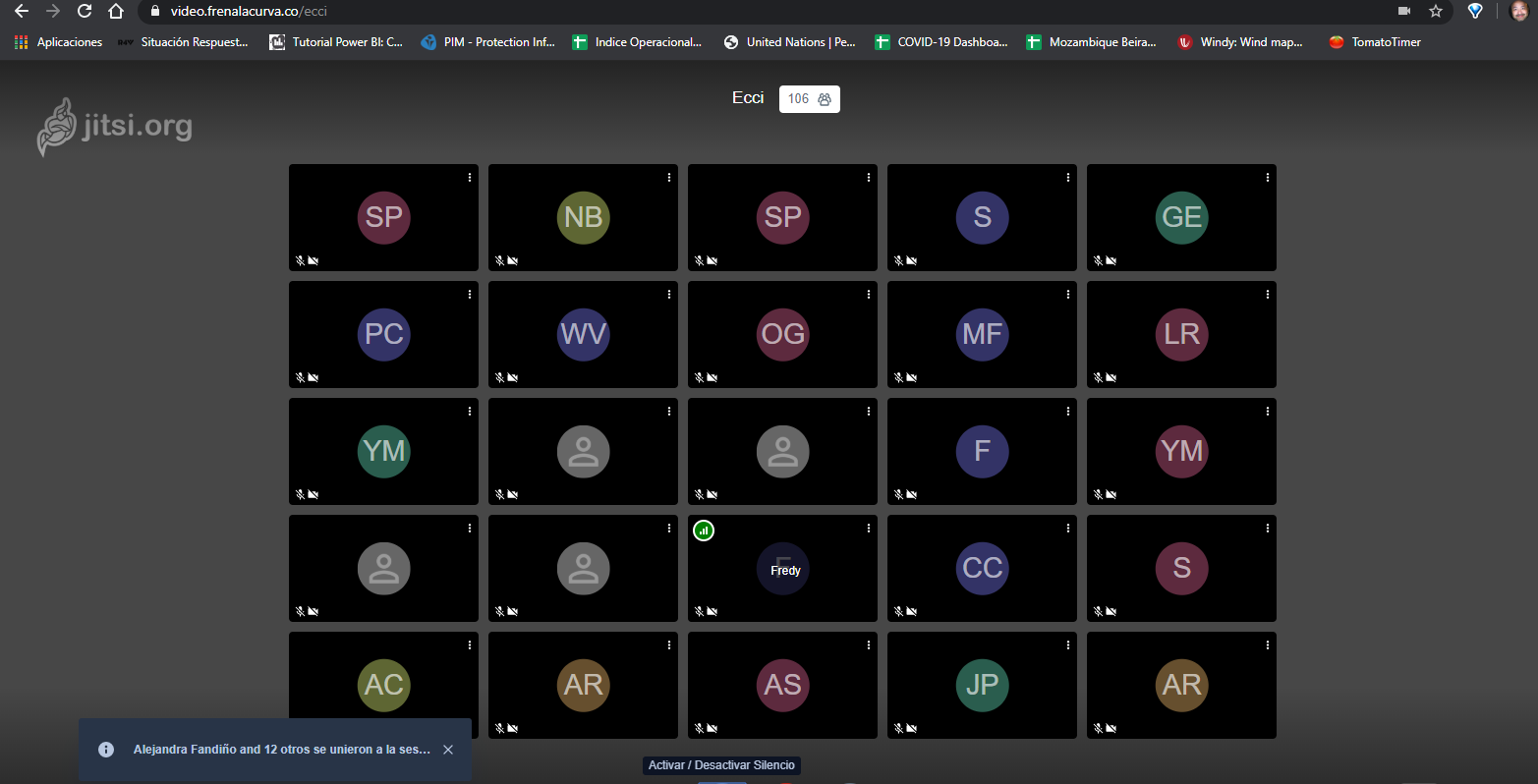Open the TomatoTimer bookmark
The image size is (1538, 784).
pyautogui.click(x=1375, y=42)
